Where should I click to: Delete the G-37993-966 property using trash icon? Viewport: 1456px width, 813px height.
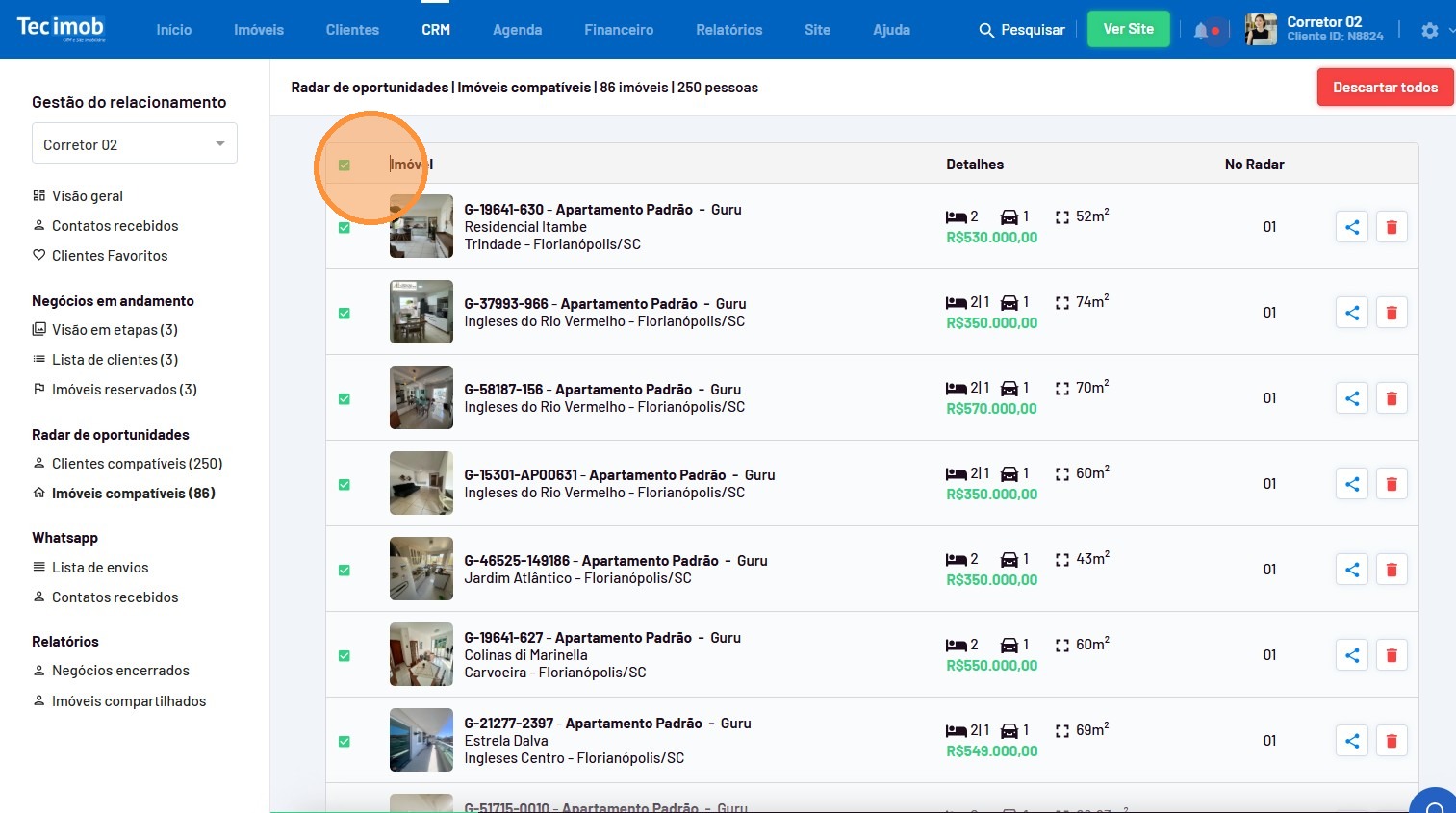pos(1392,313)
